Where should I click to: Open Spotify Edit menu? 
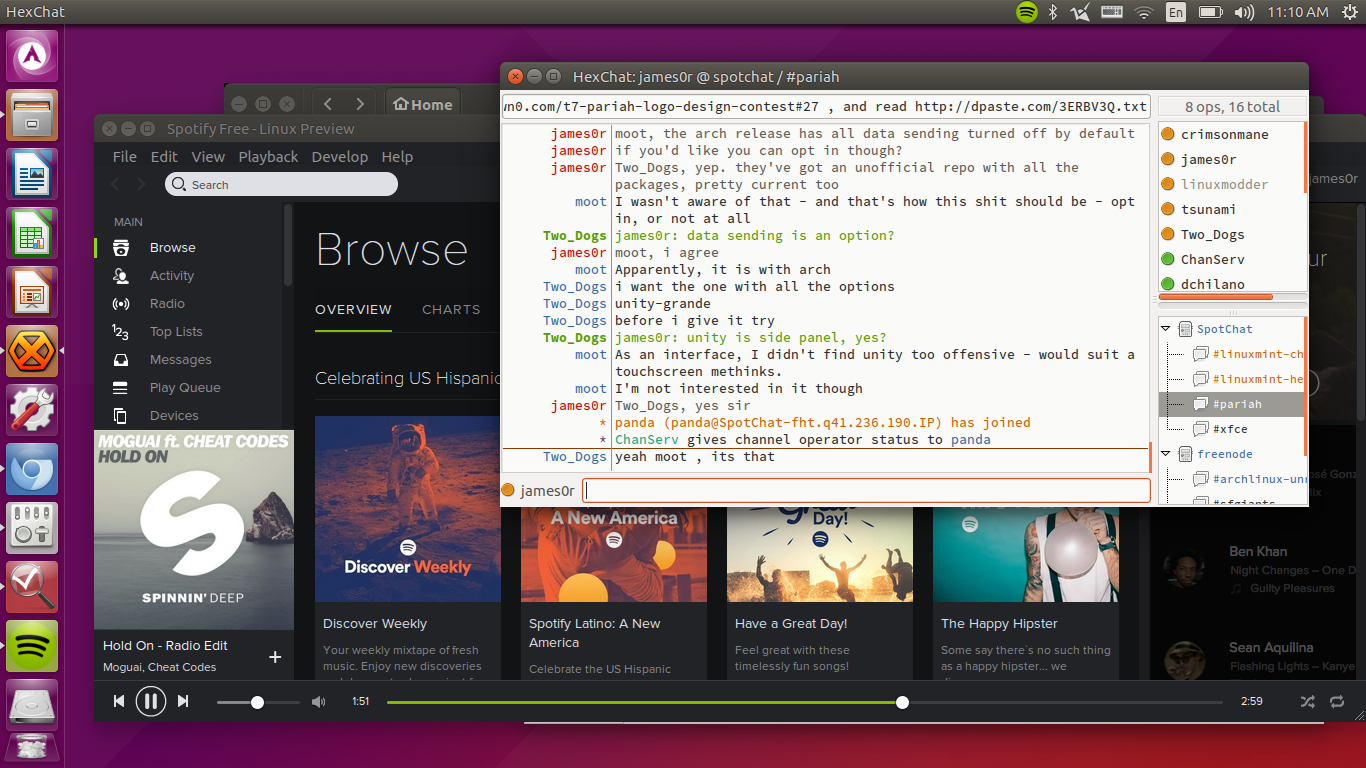tap(164, 157)
